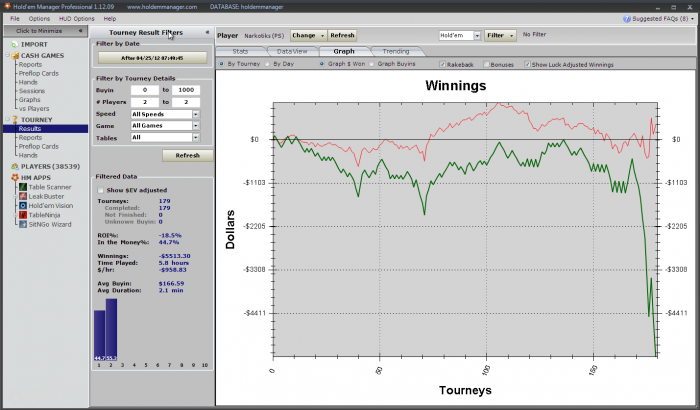Click the maximum # Players field

(x=186, y=102)
